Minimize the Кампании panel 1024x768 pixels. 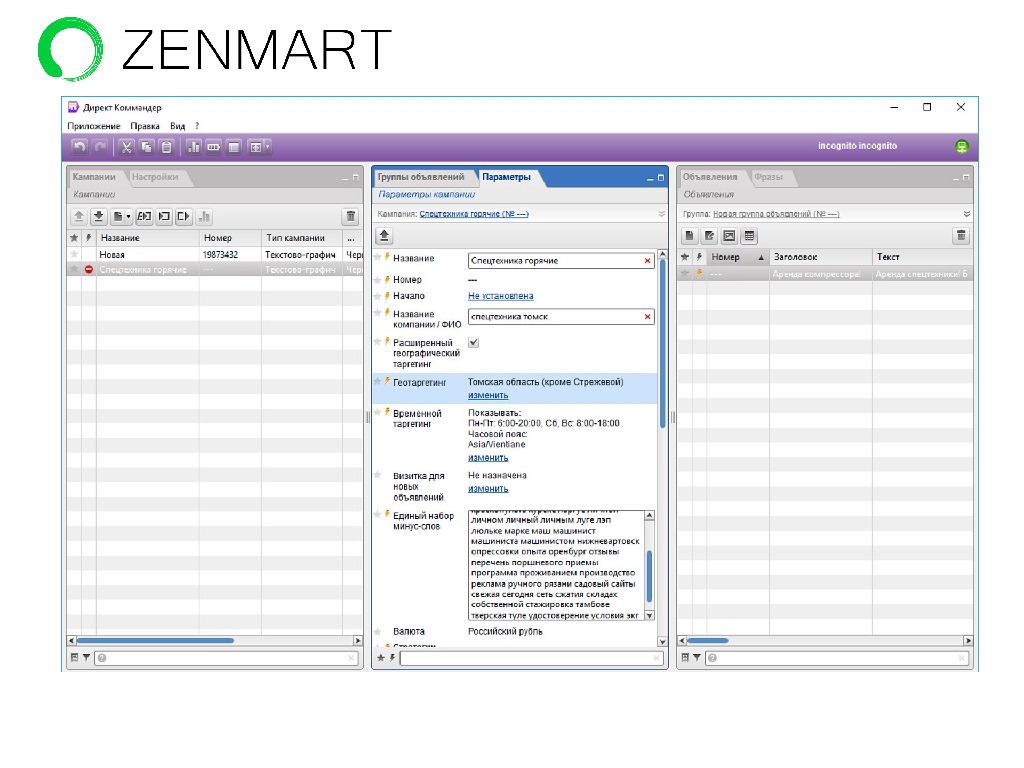345,178
